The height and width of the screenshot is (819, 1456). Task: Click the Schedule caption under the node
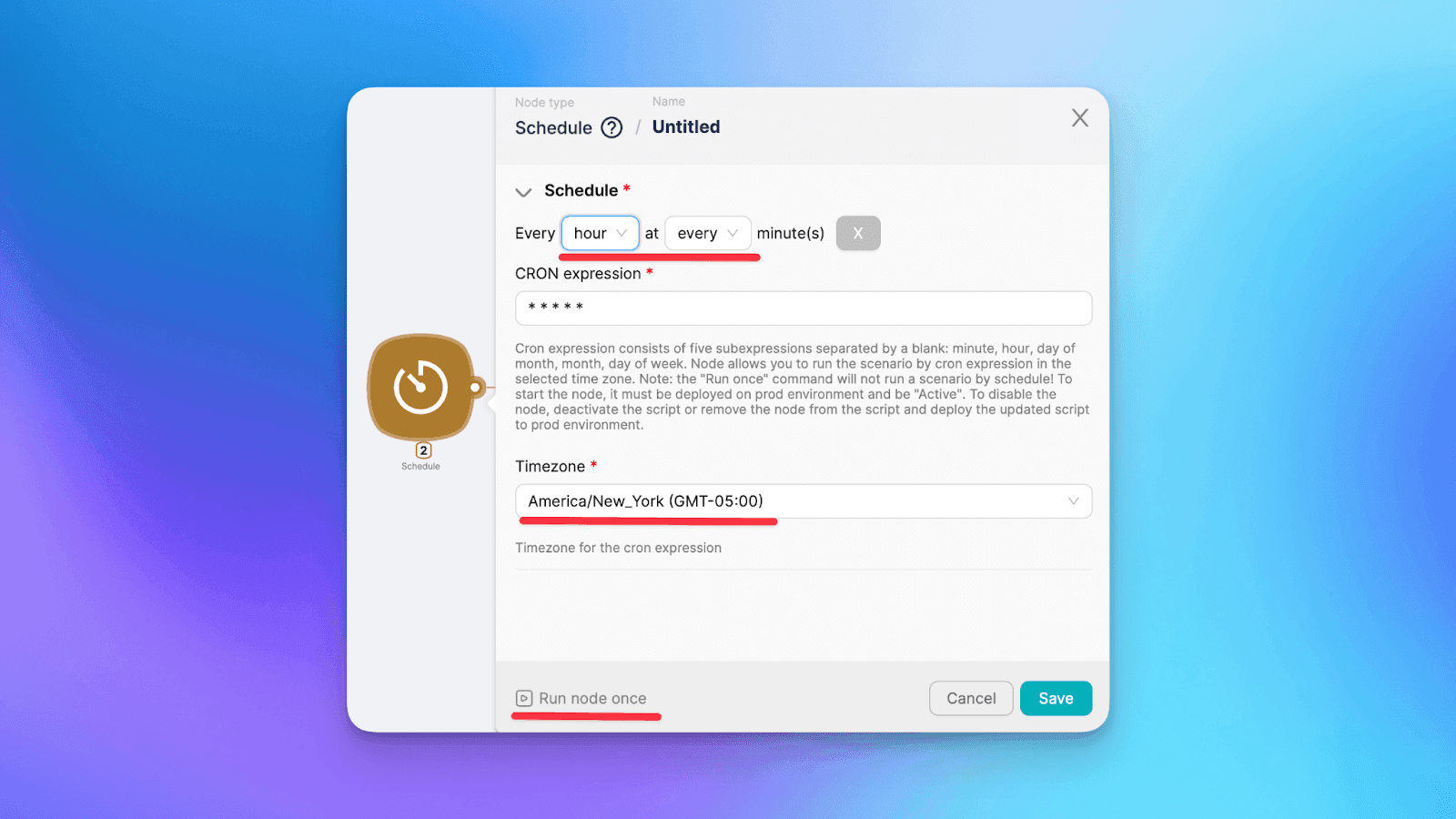(x=420, y=467)
